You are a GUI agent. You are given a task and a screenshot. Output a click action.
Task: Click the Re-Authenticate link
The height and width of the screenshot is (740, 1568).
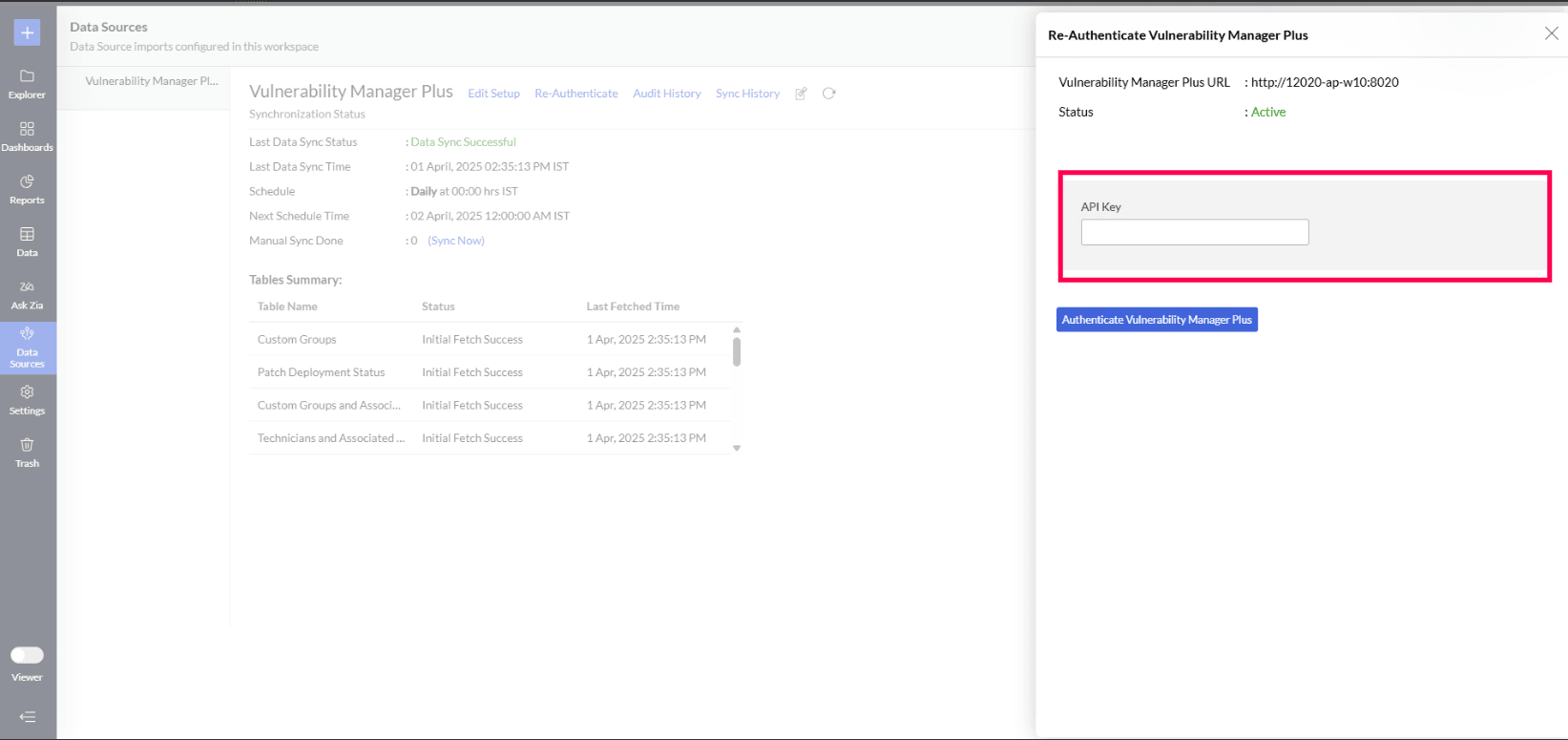point(576,94)
